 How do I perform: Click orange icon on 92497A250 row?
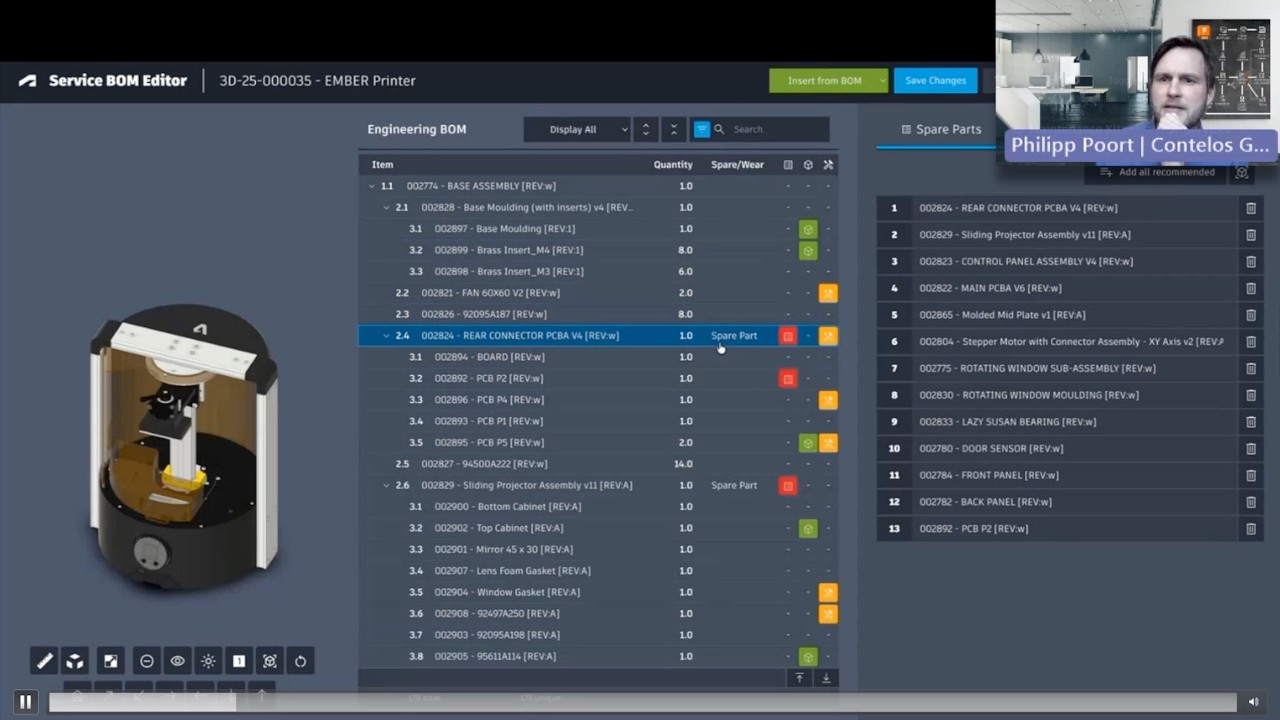pos(828,613)
